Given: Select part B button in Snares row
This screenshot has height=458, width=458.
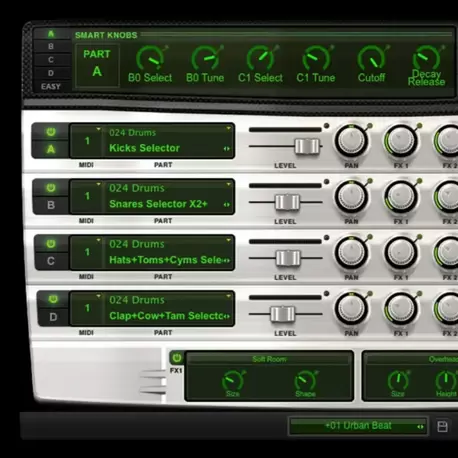Looking at the screenshot, I should [51, 205].
